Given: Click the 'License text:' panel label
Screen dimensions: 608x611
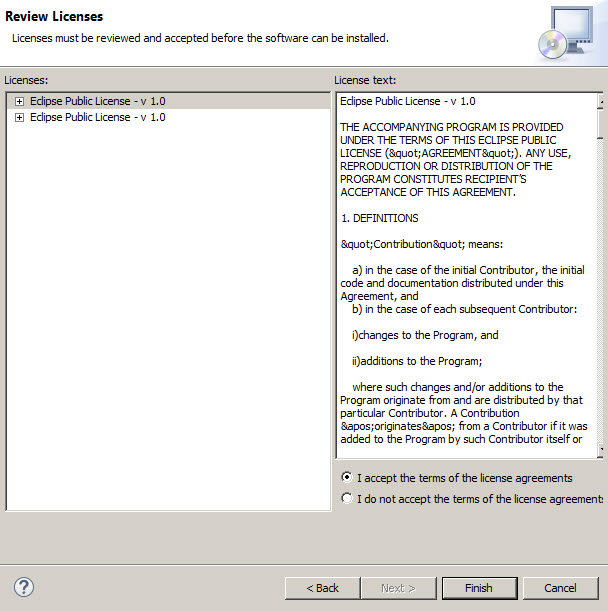Looking at the screenshot, I should point(365,80).
